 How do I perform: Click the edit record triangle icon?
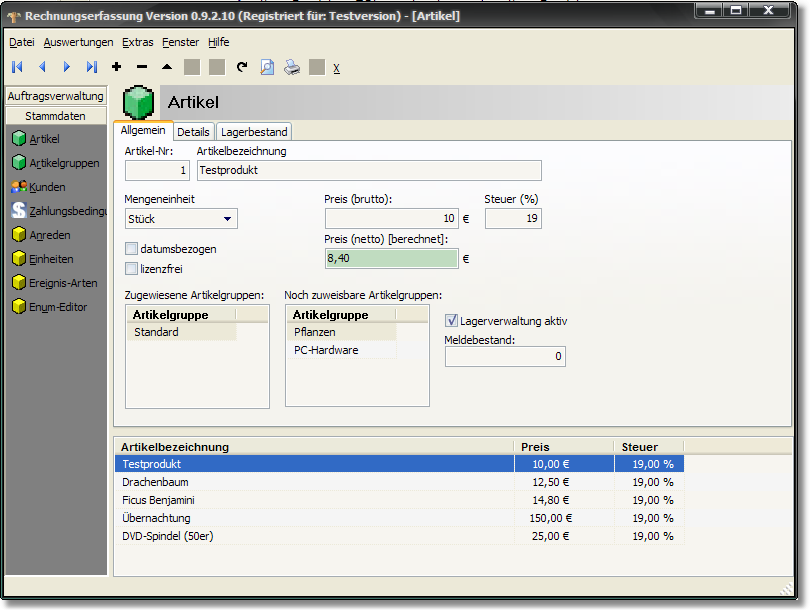167,67
